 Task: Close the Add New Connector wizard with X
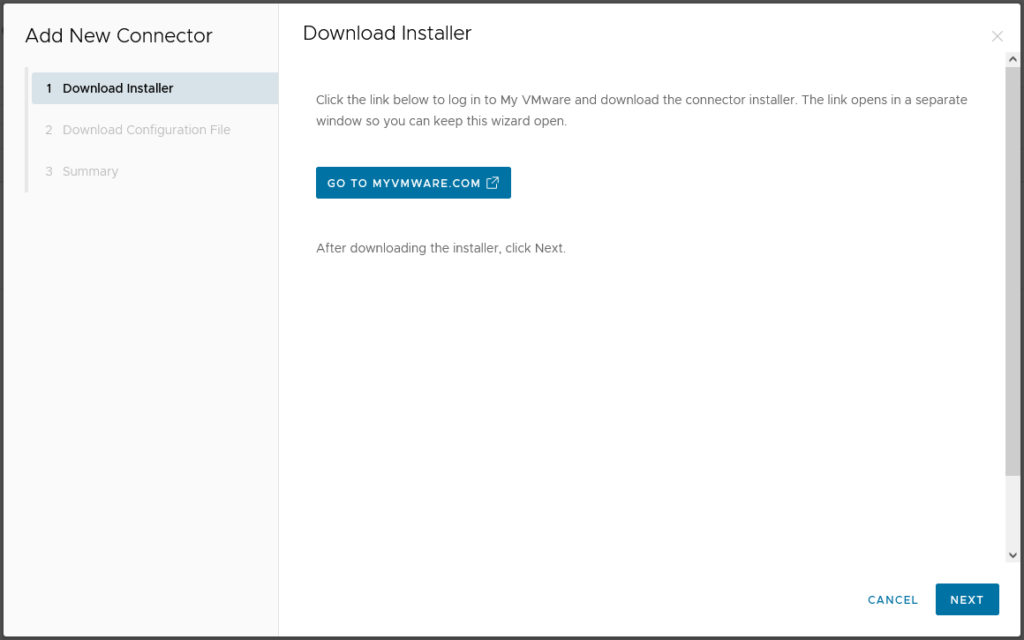(997, 37)
